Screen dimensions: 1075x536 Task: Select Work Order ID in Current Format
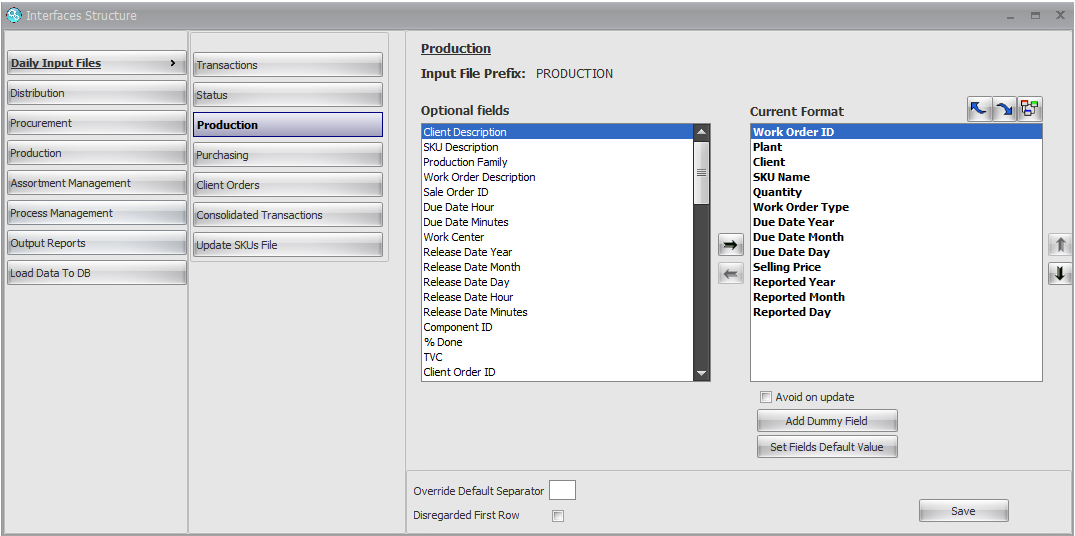[x=896, y=132]
